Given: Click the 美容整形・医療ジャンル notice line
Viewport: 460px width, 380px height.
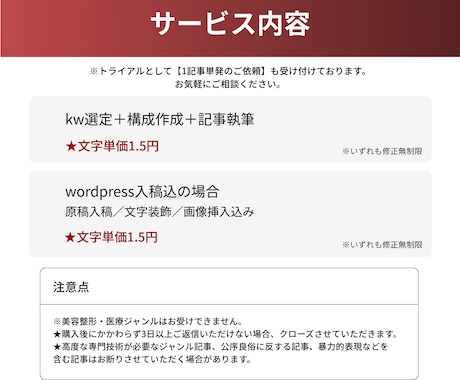Looking at the screenshot, I should (x=148, y=321).
